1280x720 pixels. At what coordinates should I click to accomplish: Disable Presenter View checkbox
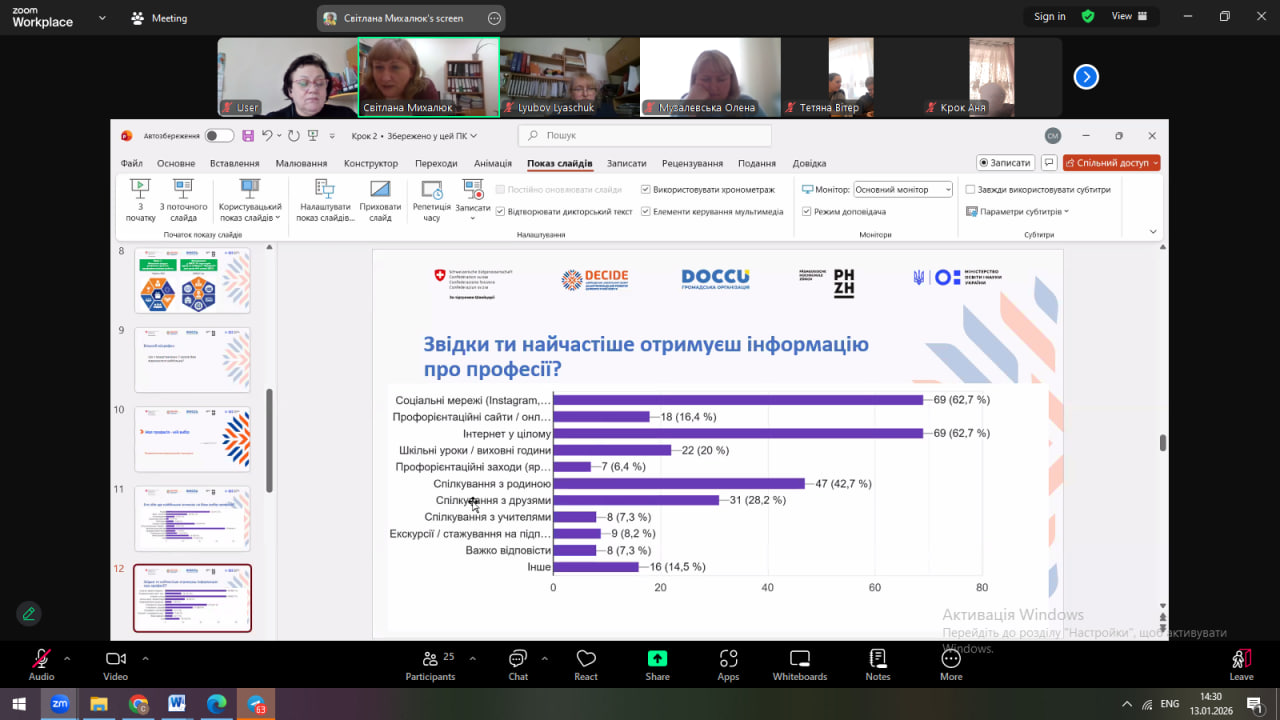806,211
